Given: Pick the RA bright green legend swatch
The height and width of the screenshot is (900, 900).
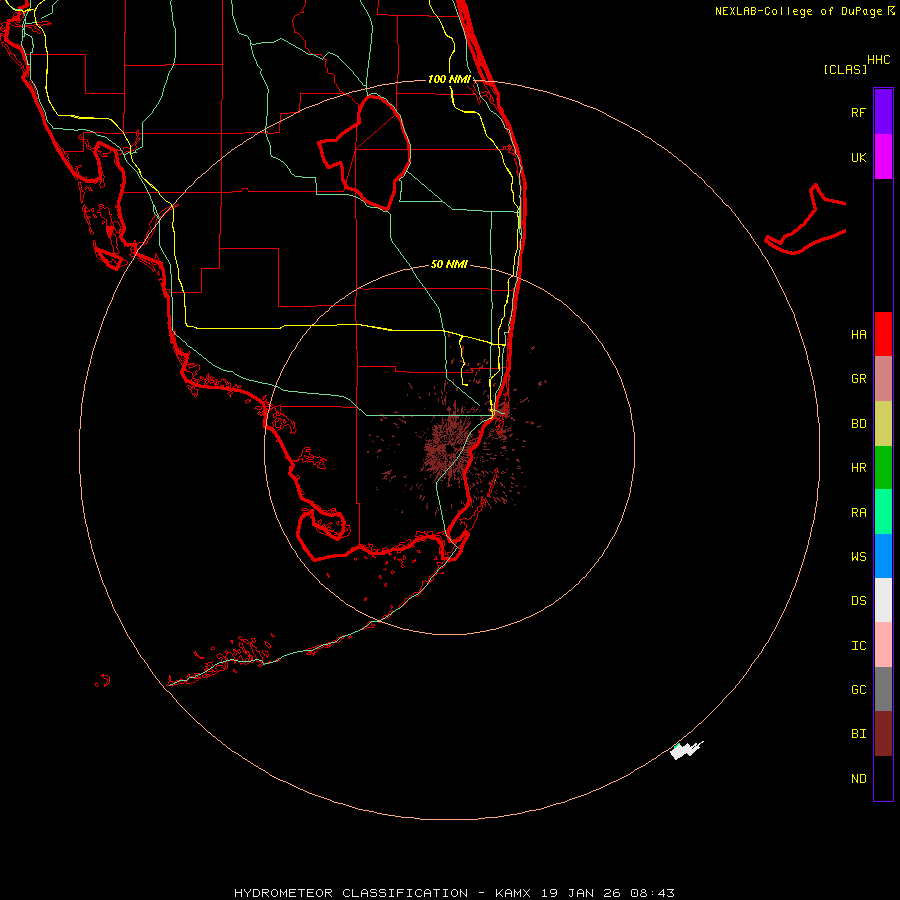Looking at the screenshot, I should click(883, 512).
